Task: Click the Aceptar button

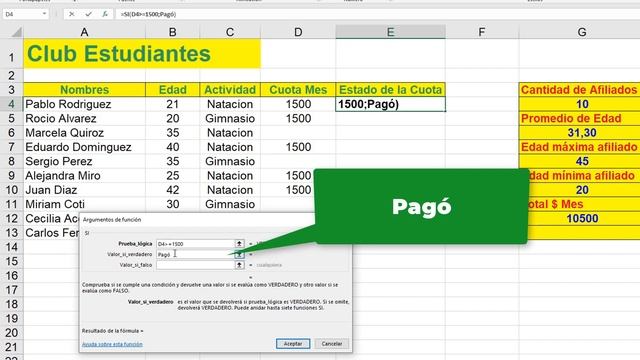Action: pos(293,344)
